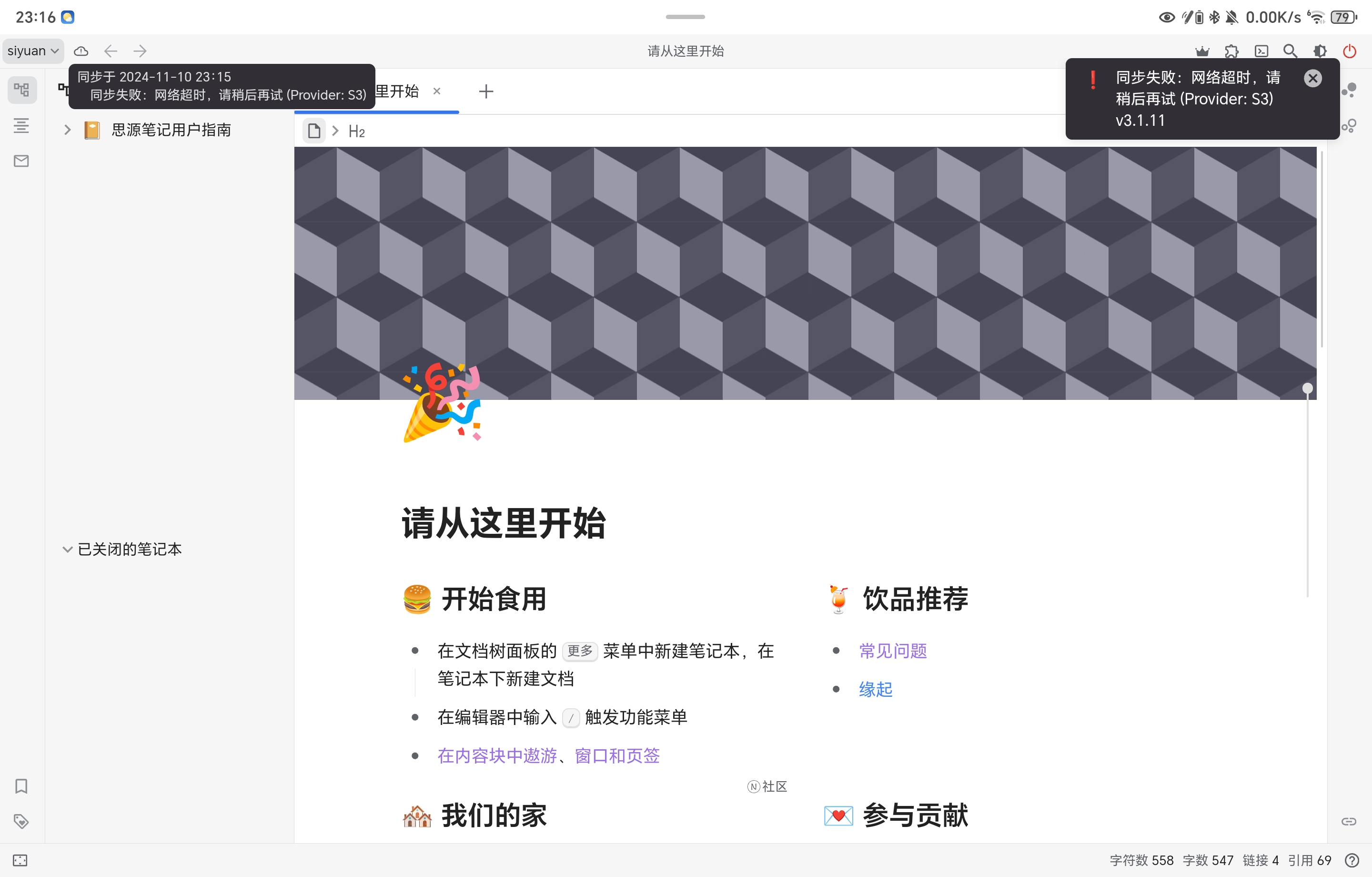Screen dimensions: 1372x877
Task: Open global search with the magnifier icon
Action: pos(1291,51)
